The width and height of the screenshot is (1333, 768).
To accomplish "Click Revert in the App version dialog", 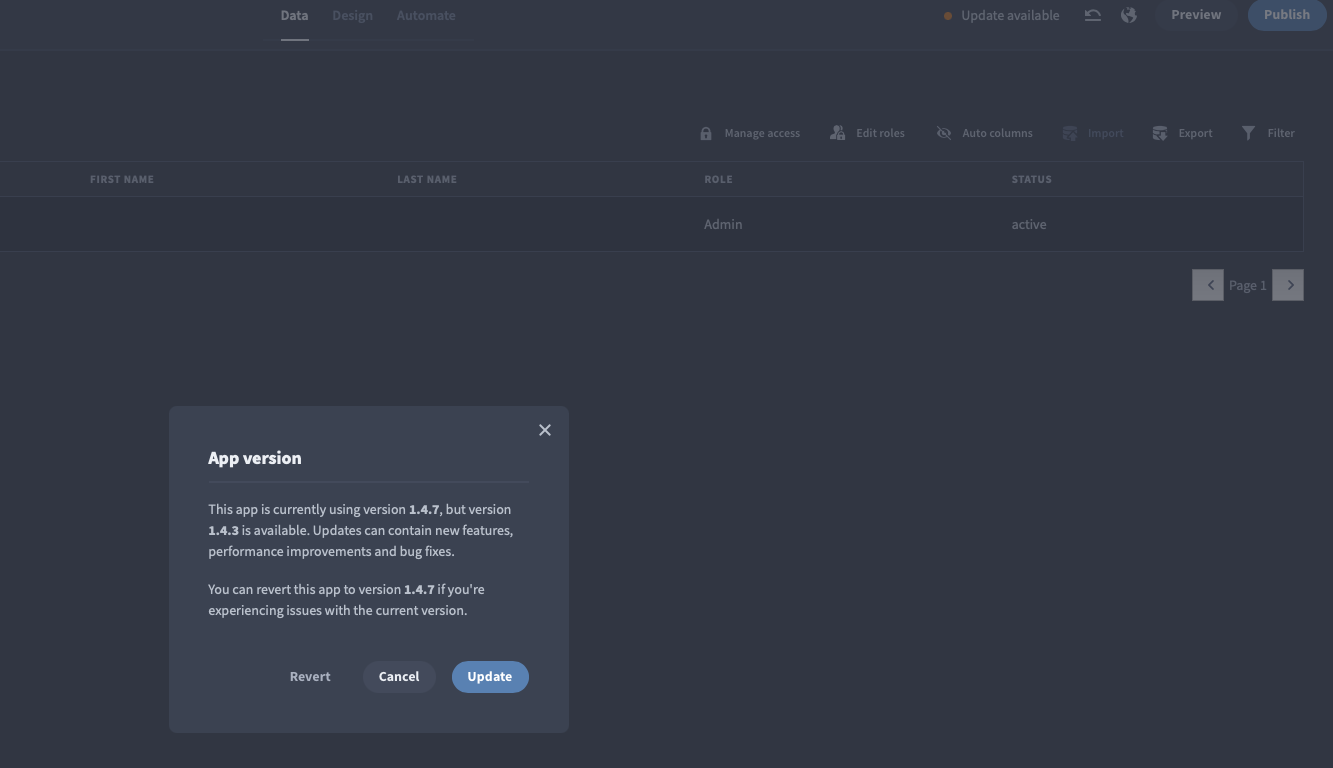I will tap(309, 676).
